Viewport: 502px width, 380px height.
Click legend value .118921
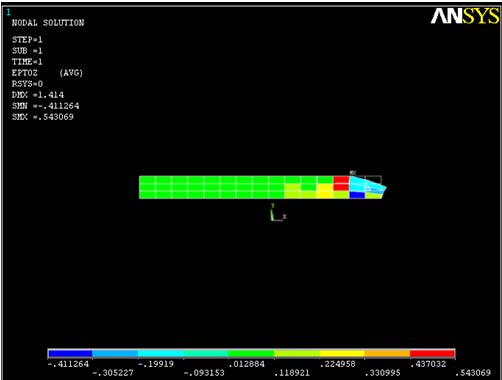(292, 373)
